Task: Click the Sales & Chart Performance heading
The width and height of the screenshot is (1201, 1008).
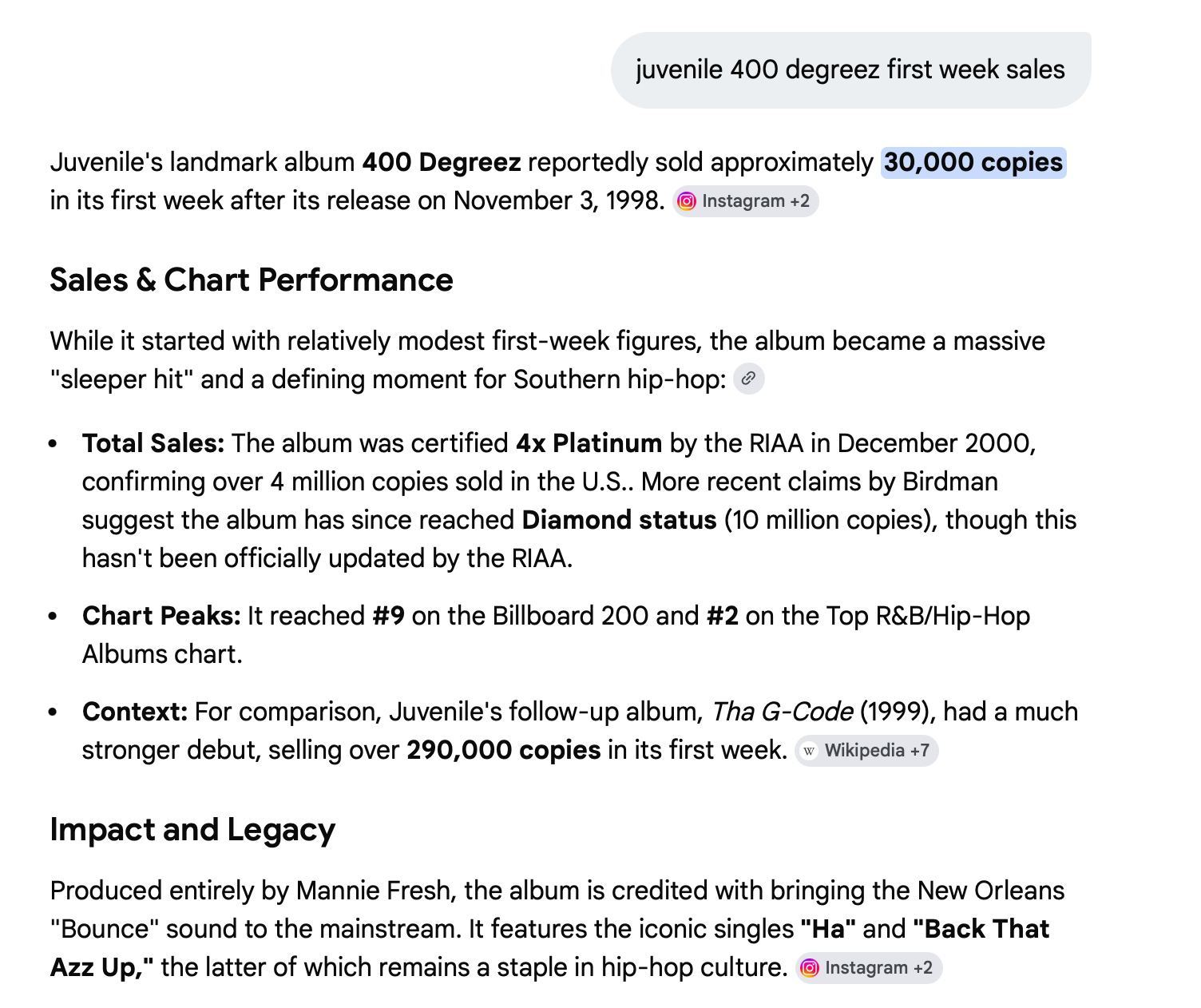Action: click(x=252, y=280)
